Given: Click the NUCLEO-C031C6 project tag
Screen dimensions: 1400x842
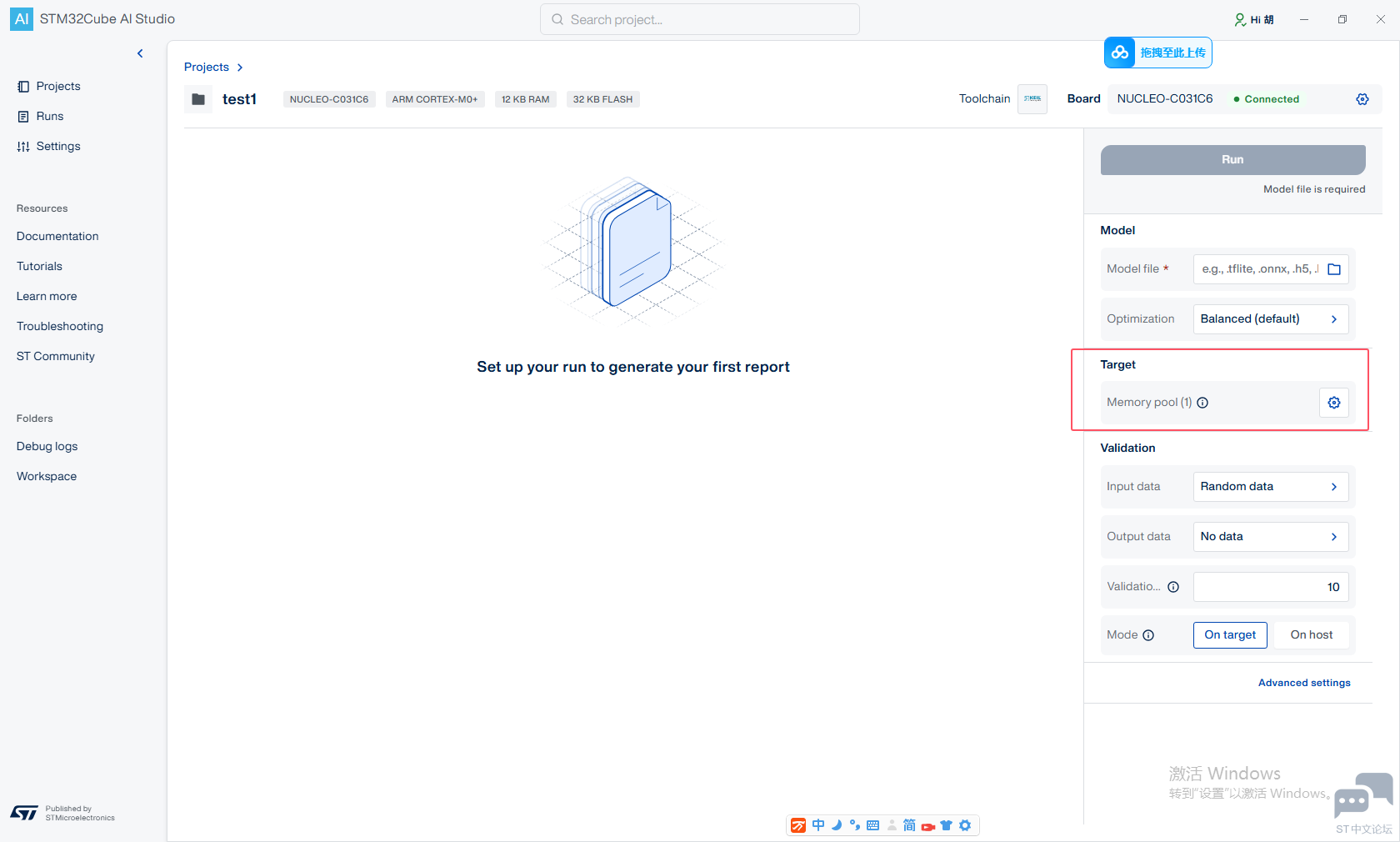Looking at the screenshot, I should click(329, 99).
